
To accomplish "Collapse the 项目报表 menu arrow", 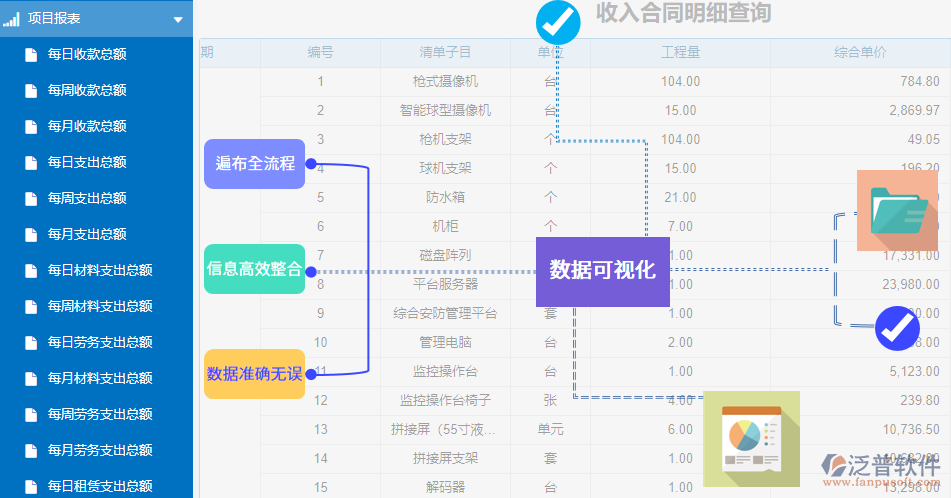I will pos(178,19).
